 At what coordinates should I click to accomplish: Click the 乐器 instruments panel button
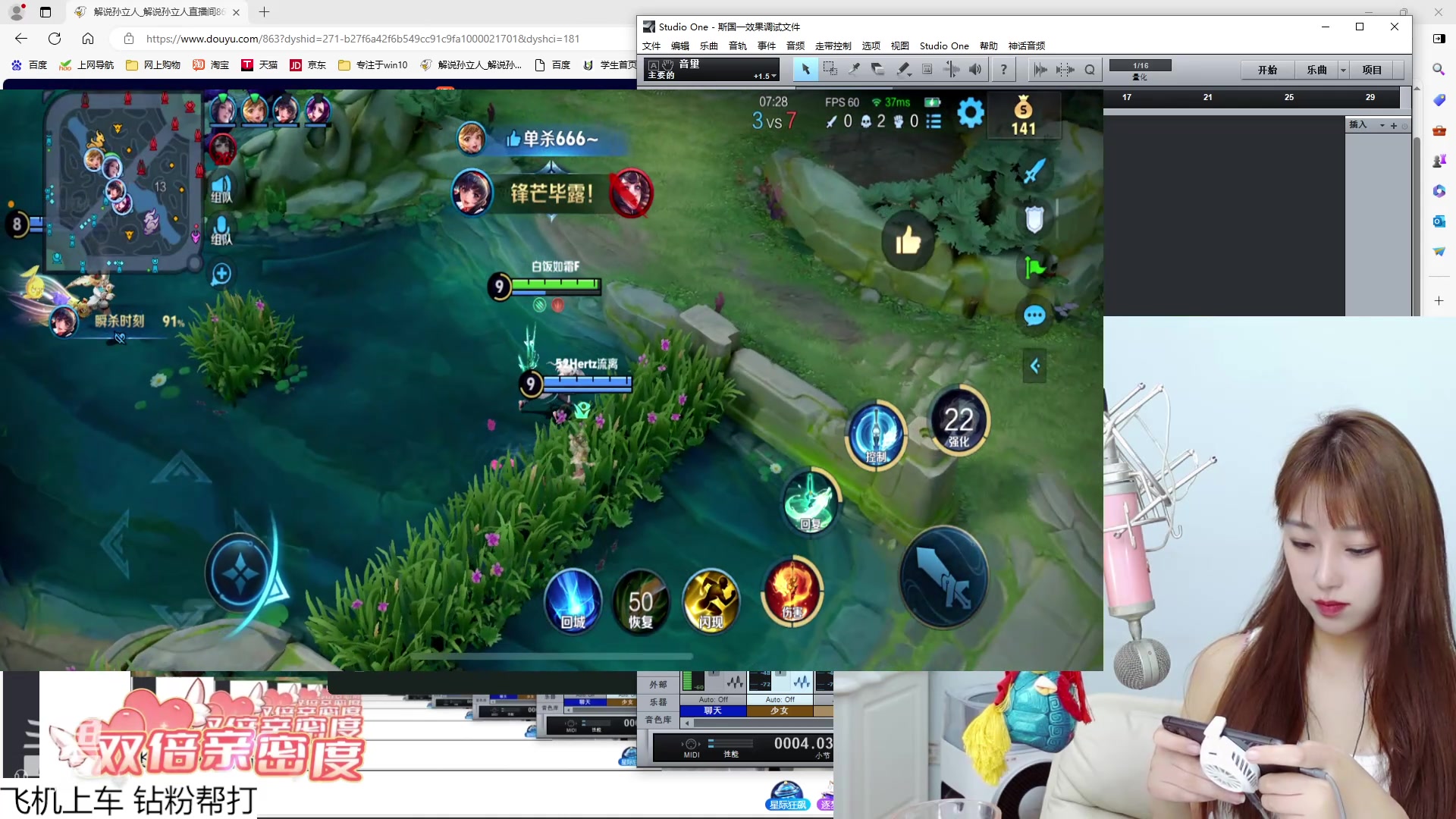tap(657, 702)
